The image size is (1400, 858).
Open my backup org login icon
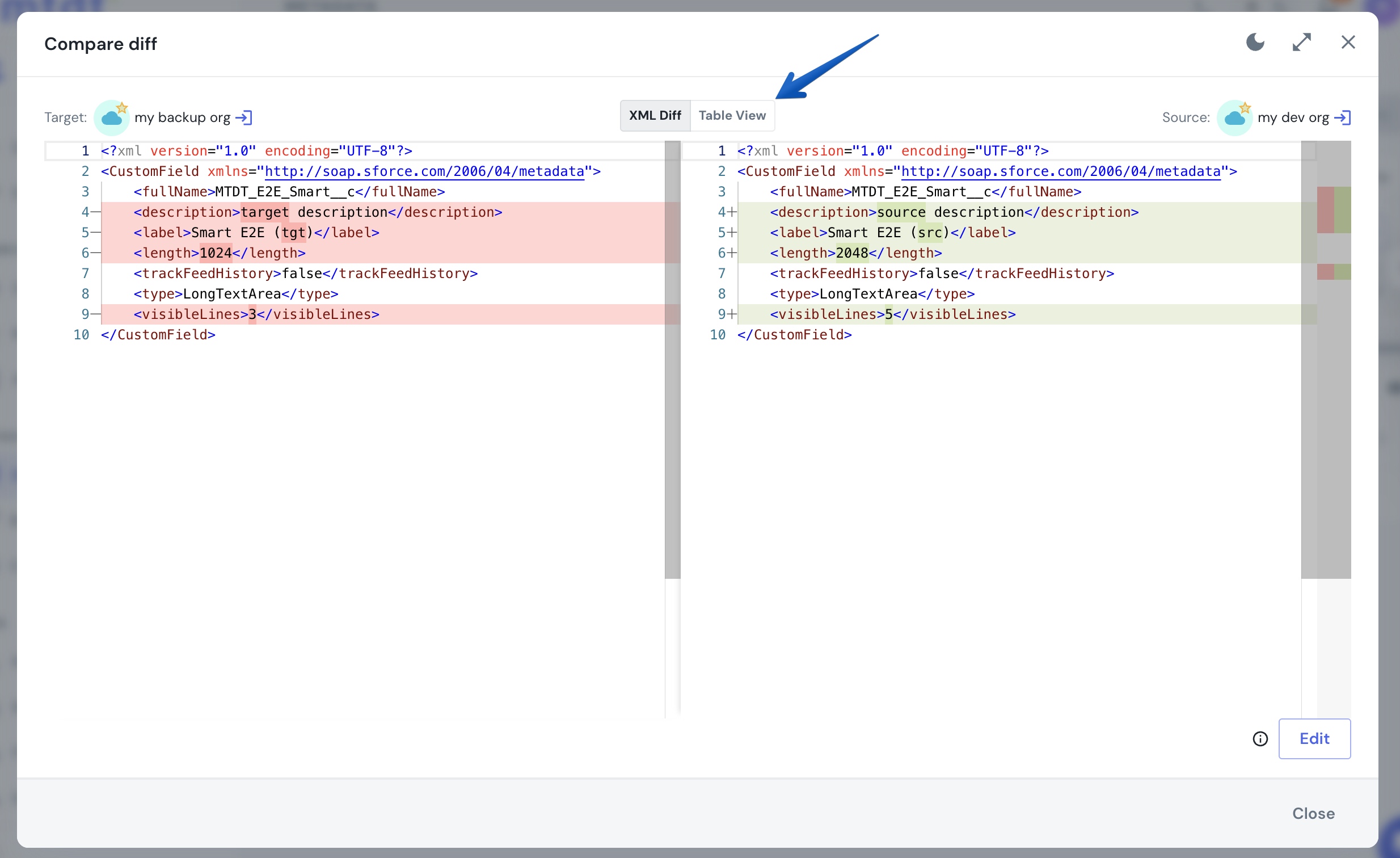click(x=244, y=117)
